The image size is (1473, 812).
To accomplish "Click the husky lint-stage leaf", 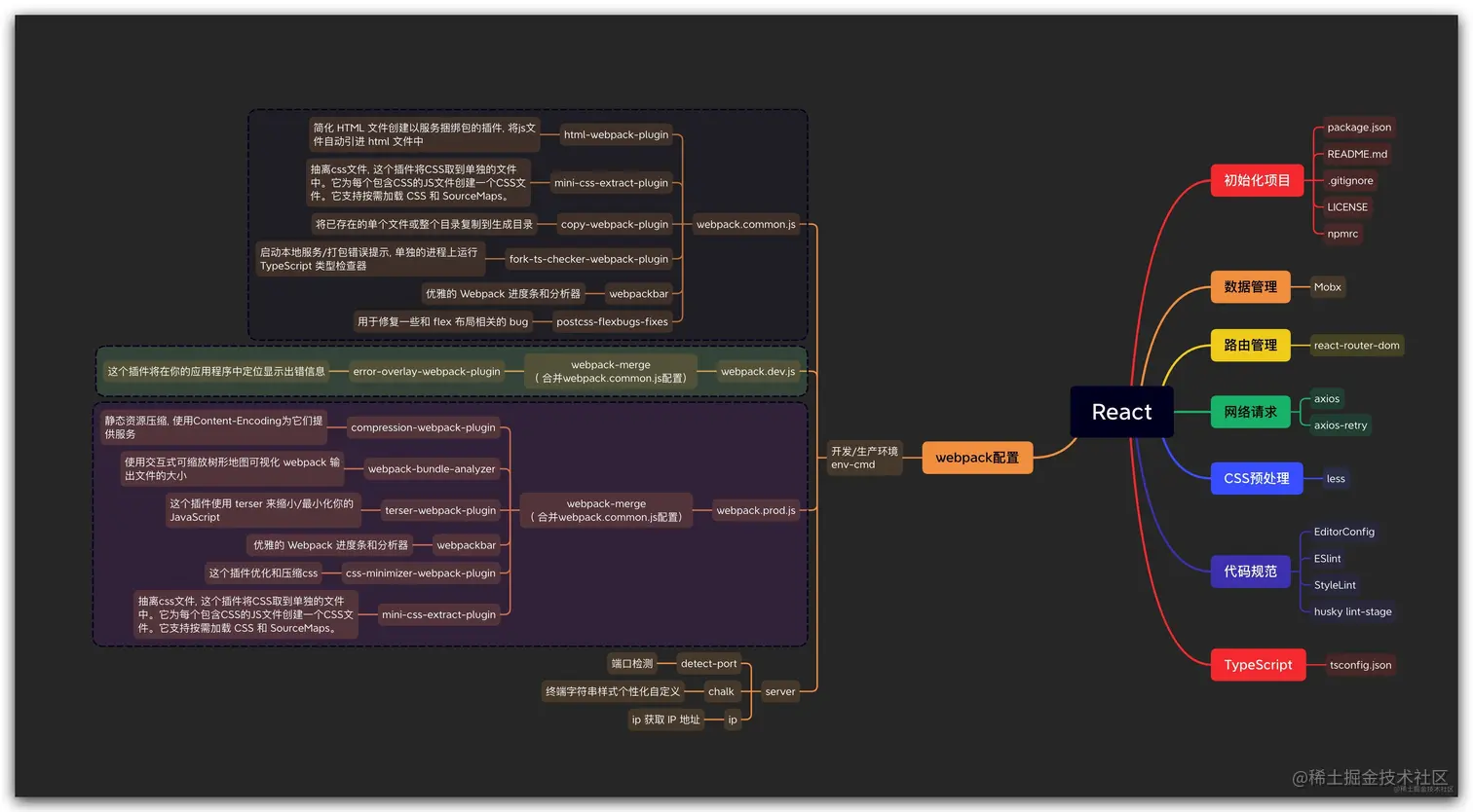I will coord(1352,611).
